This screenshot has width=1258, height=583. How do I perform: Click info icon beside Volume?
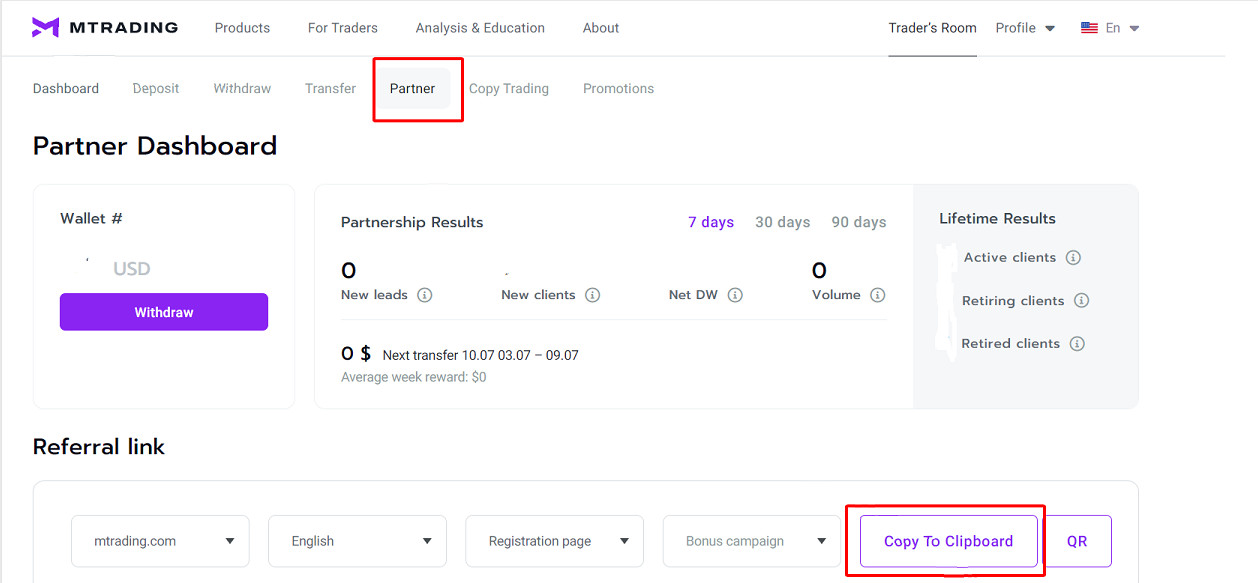point(877,295)
